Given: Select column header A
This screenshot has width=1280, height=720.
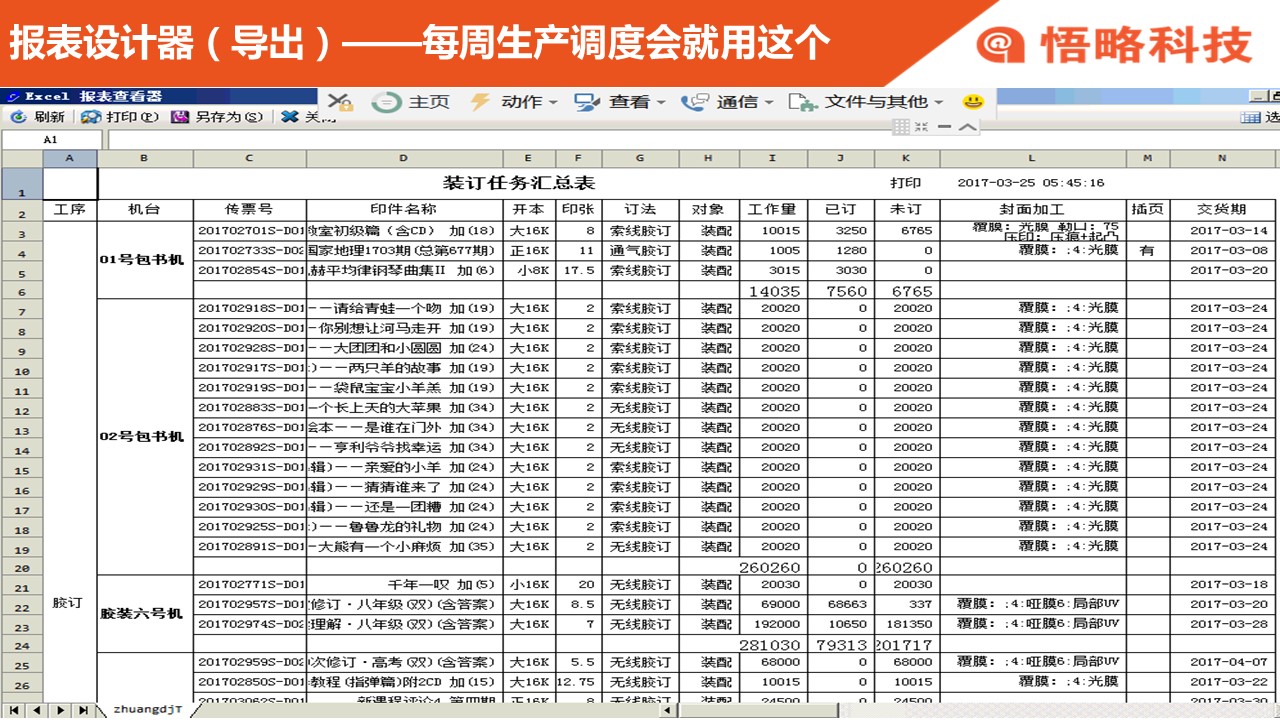Looking at the screenshot, I should (x=70, y=158).
